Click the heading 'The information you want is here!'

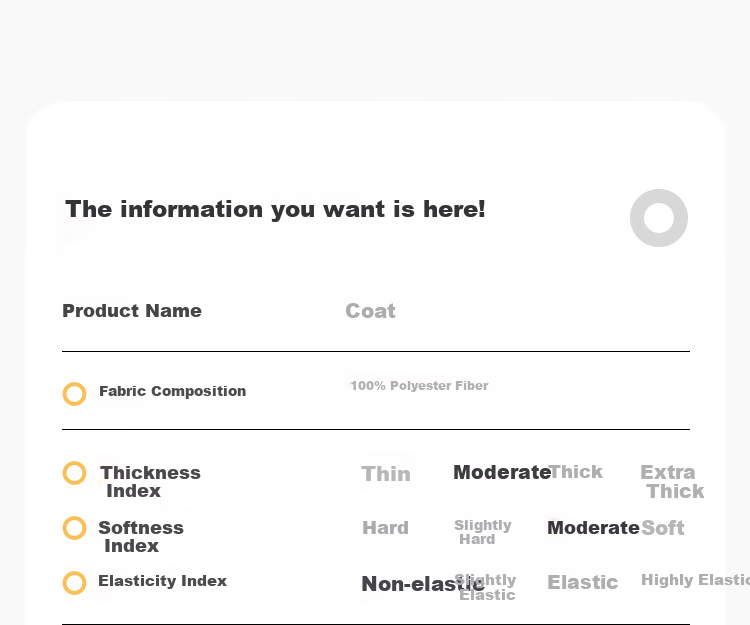pyautogui.click(x=275, y=210)
